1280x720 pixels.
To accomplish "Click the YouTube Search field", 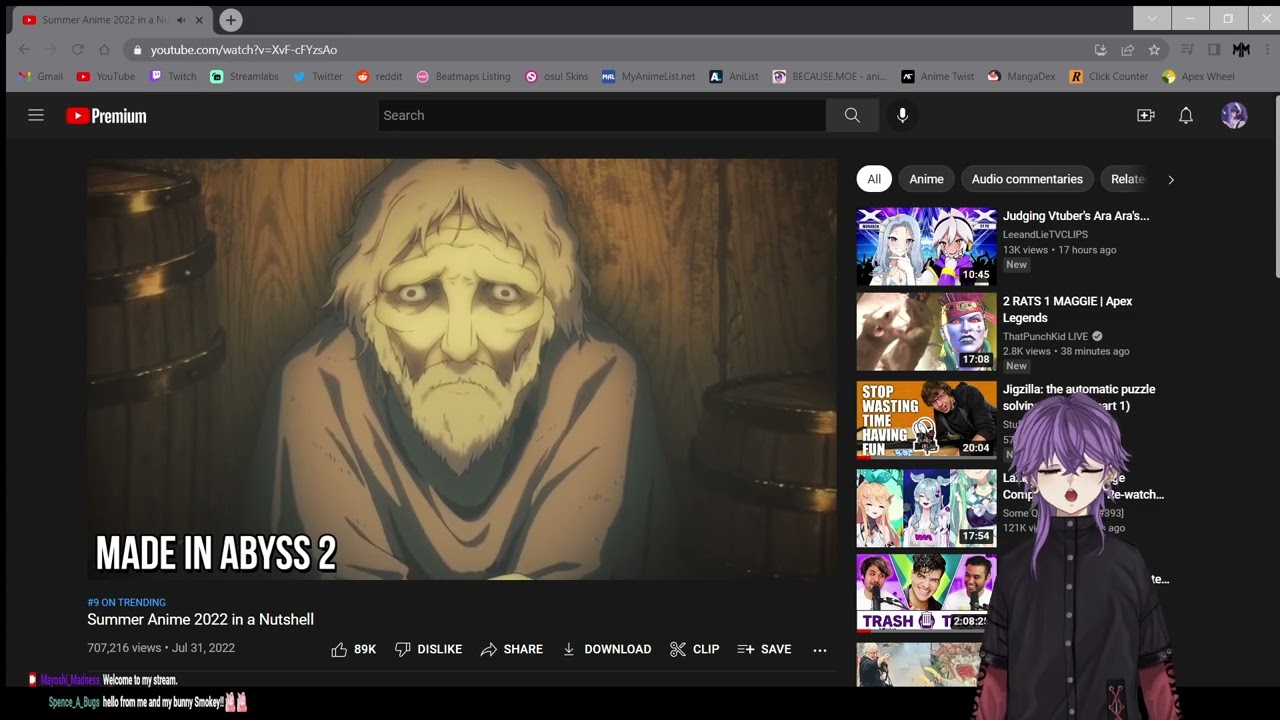I will [x=602, y=115].
